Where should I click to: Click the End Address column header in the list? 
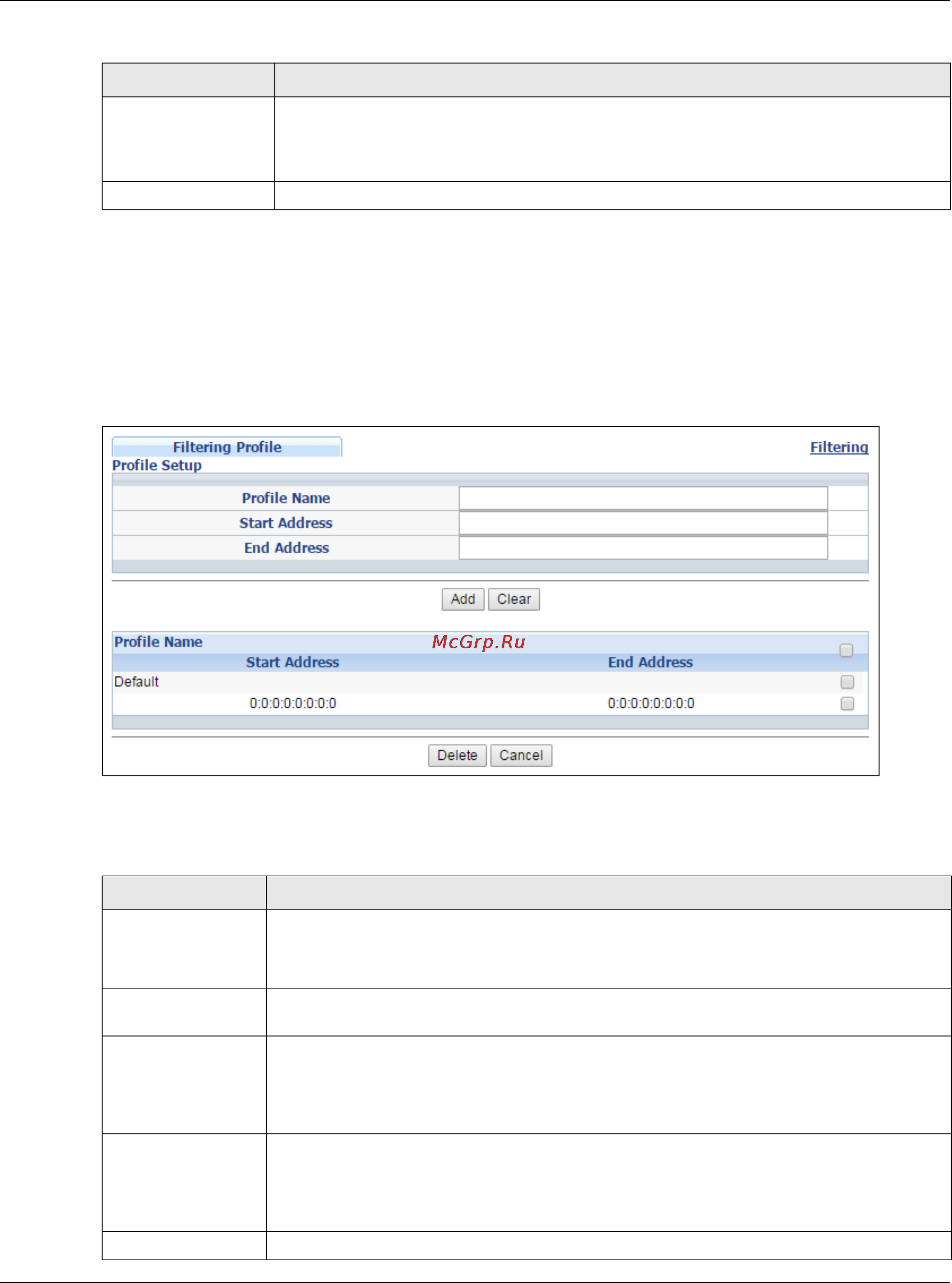click(650, 662)
